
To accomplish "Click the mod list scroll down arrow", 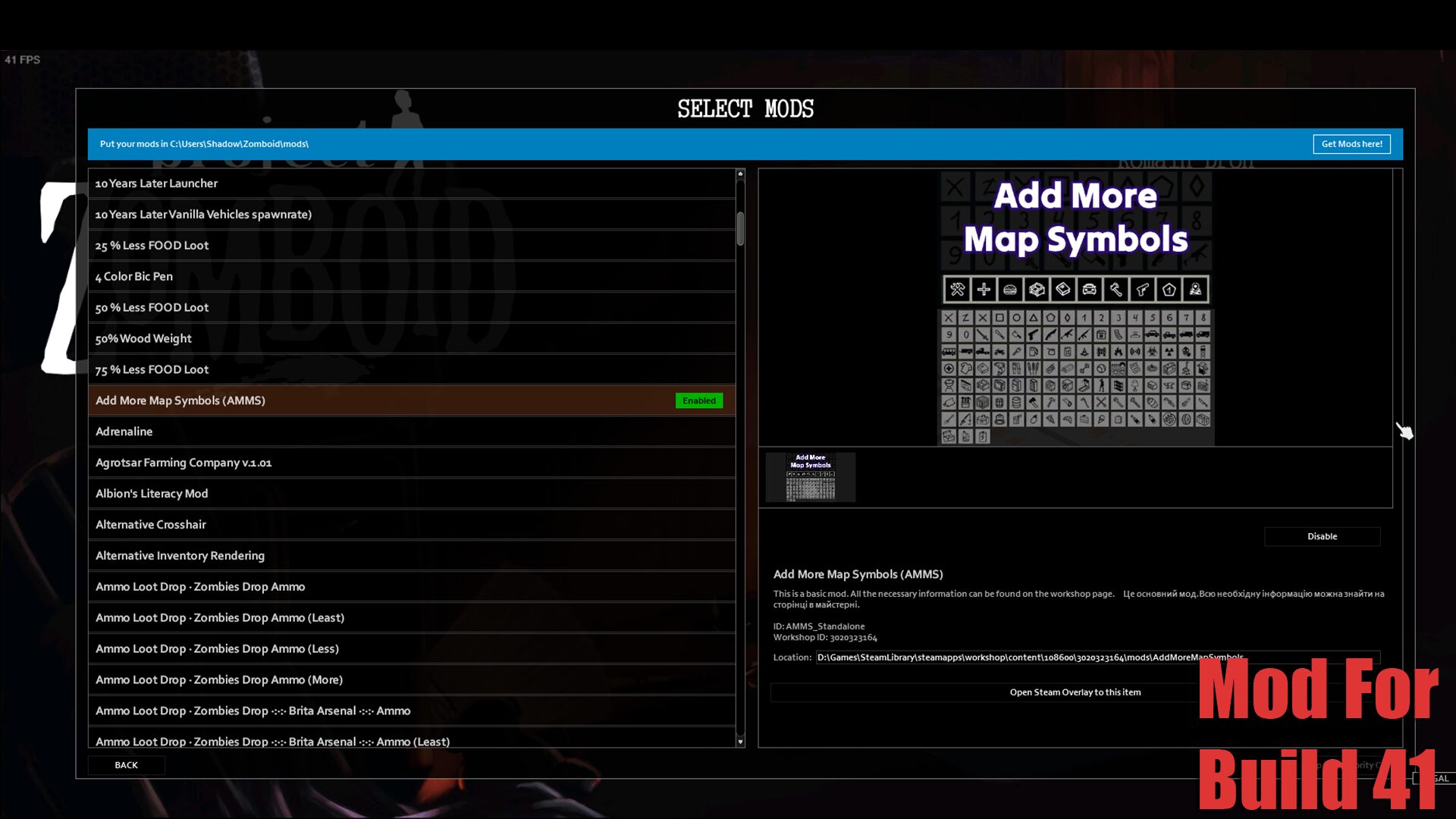I will tap(740, 742).
